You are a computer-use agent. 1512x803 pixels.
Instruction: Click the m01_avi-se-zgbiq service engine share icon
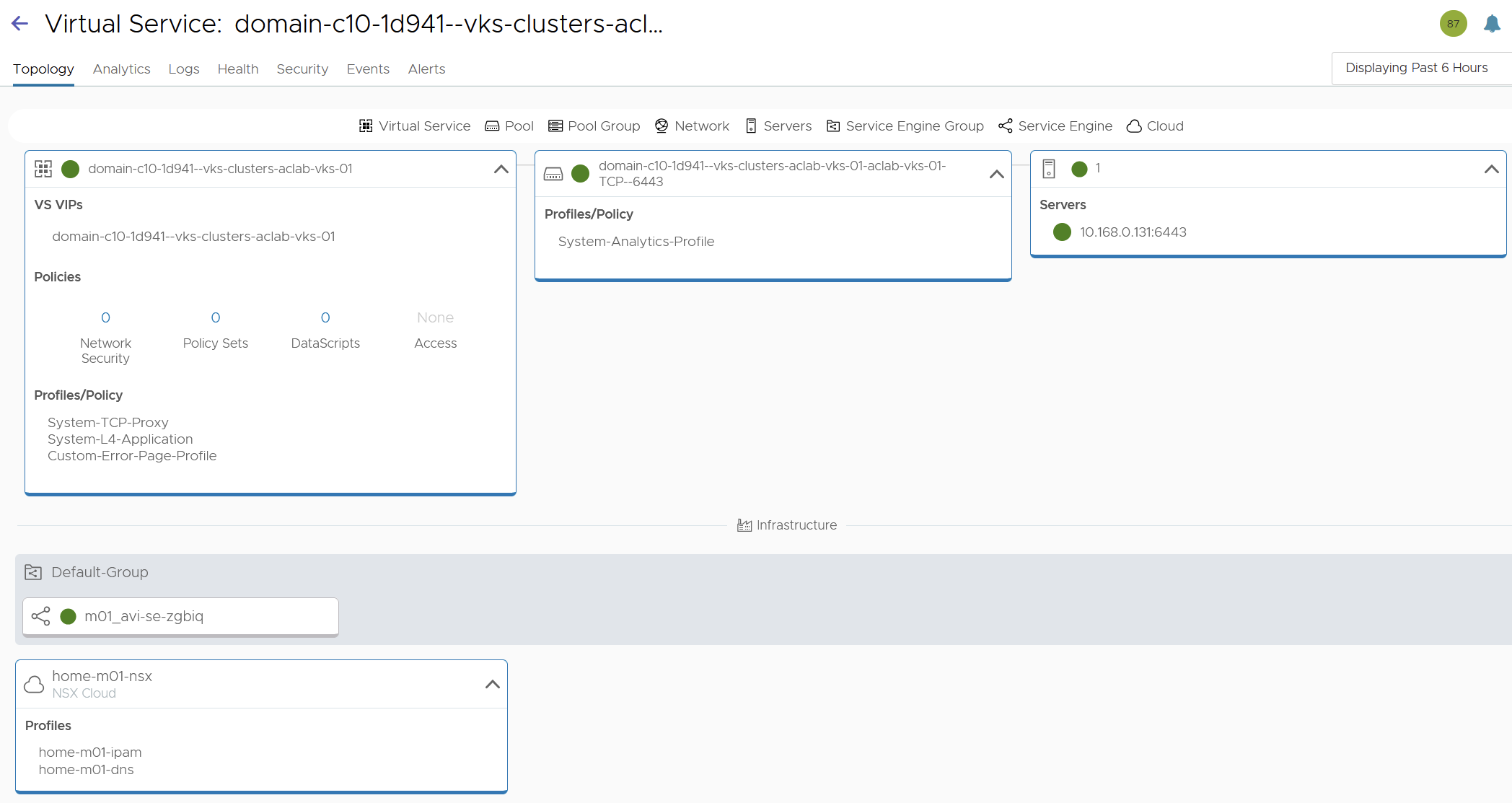coord(41,616)
